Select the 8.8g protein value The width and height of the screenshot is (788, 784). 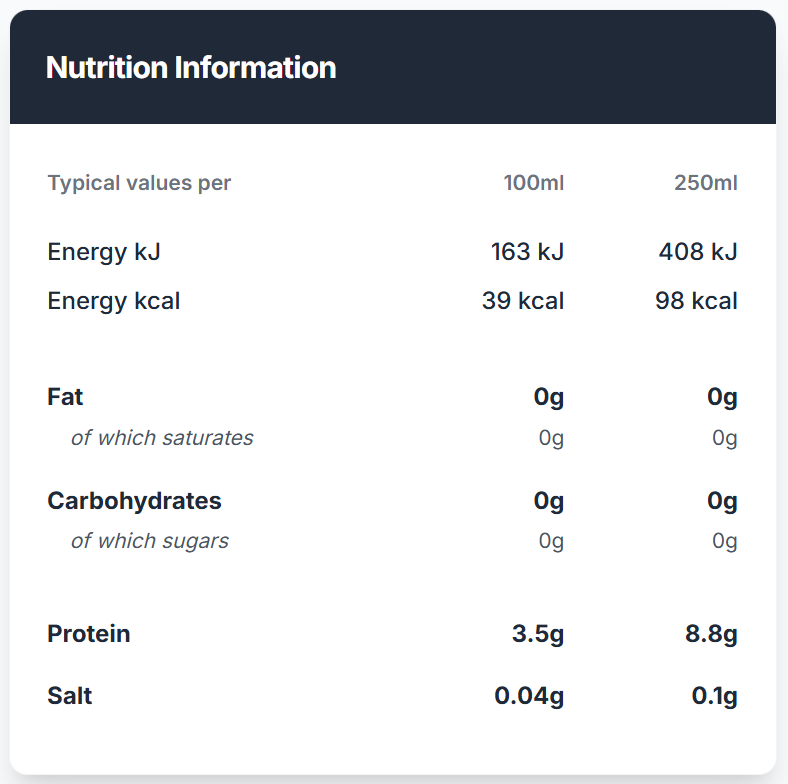tap(712, 634)
